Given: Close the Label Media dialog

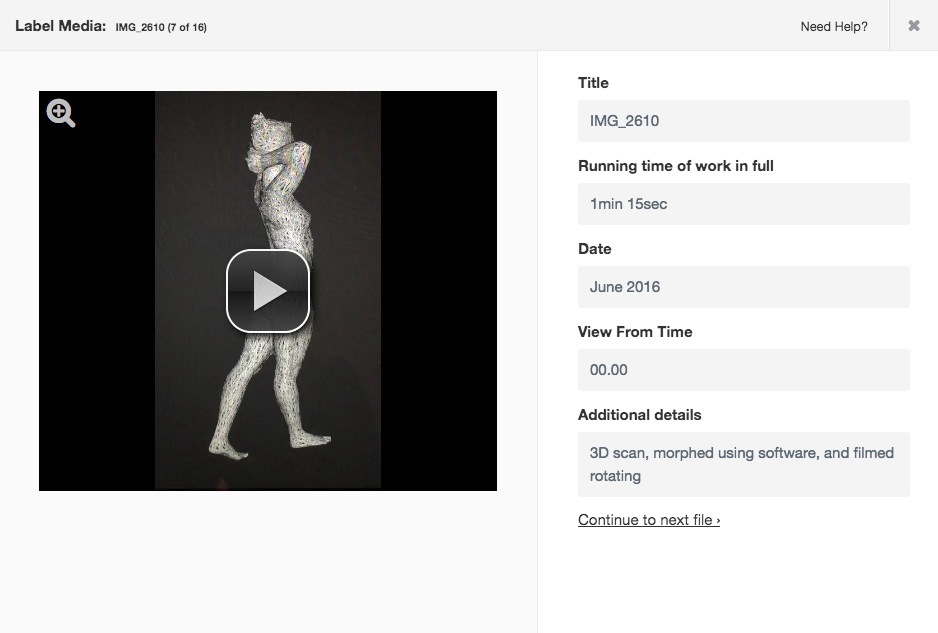Looking at the screenshot, I should click(x=913, y=26).
